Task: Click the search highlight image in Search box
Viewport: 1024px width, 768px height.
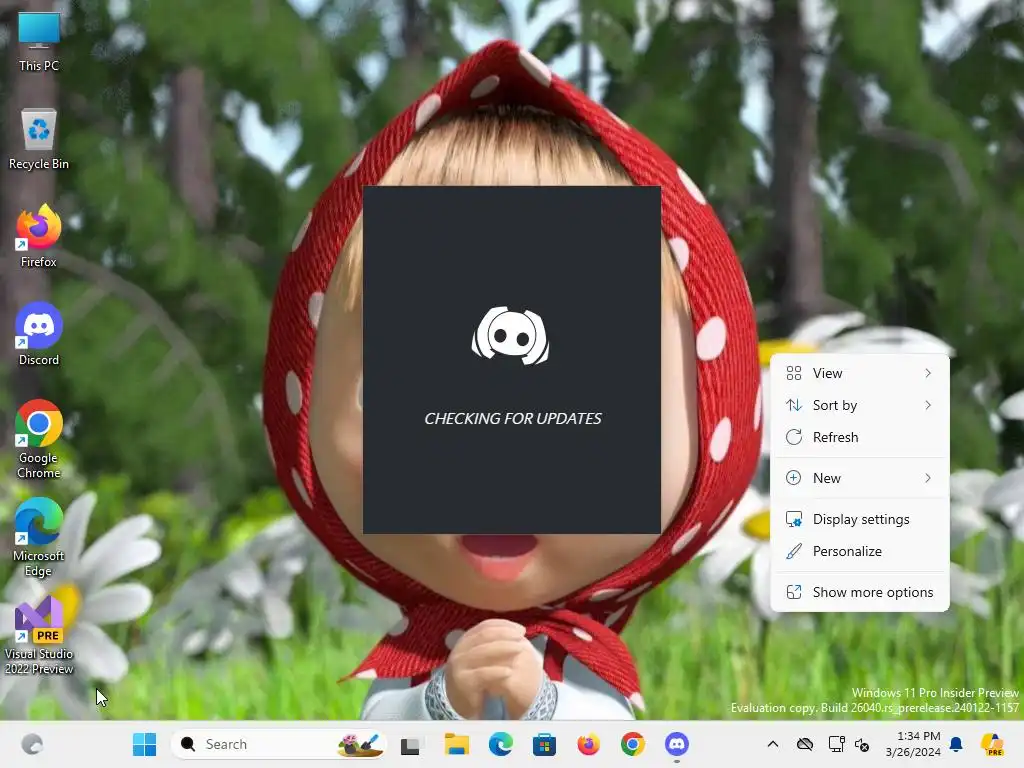Action: click(360, 744)
